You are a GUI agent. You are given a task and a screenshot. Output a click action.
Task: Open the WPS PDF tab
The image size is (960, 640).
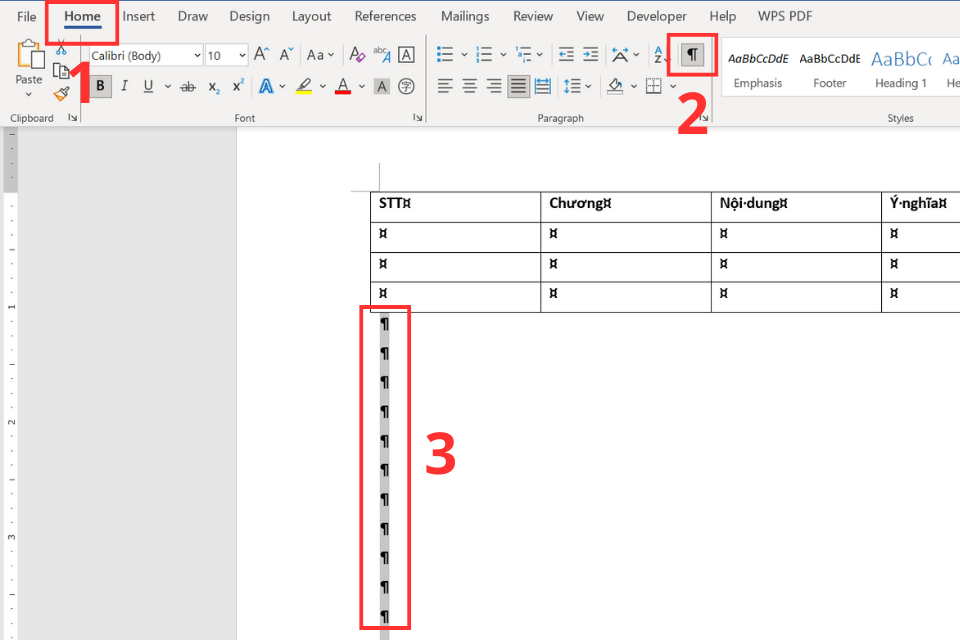pyautogui.click(x=785, y=17)
